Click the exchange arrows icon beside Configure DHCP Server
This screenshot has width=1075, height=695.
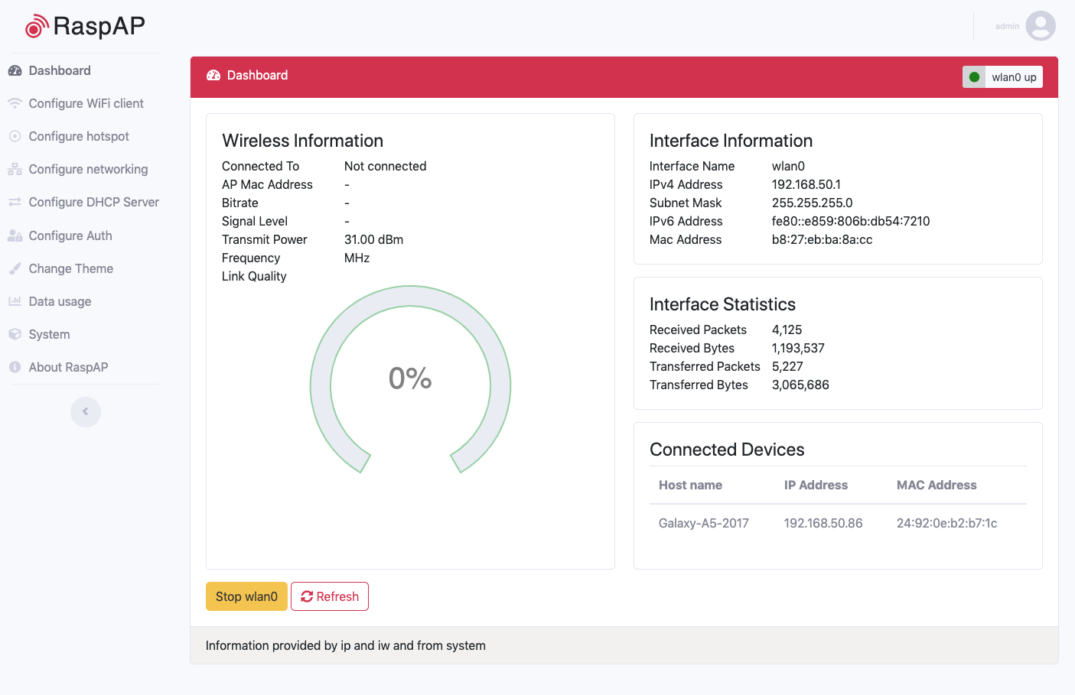15,202
